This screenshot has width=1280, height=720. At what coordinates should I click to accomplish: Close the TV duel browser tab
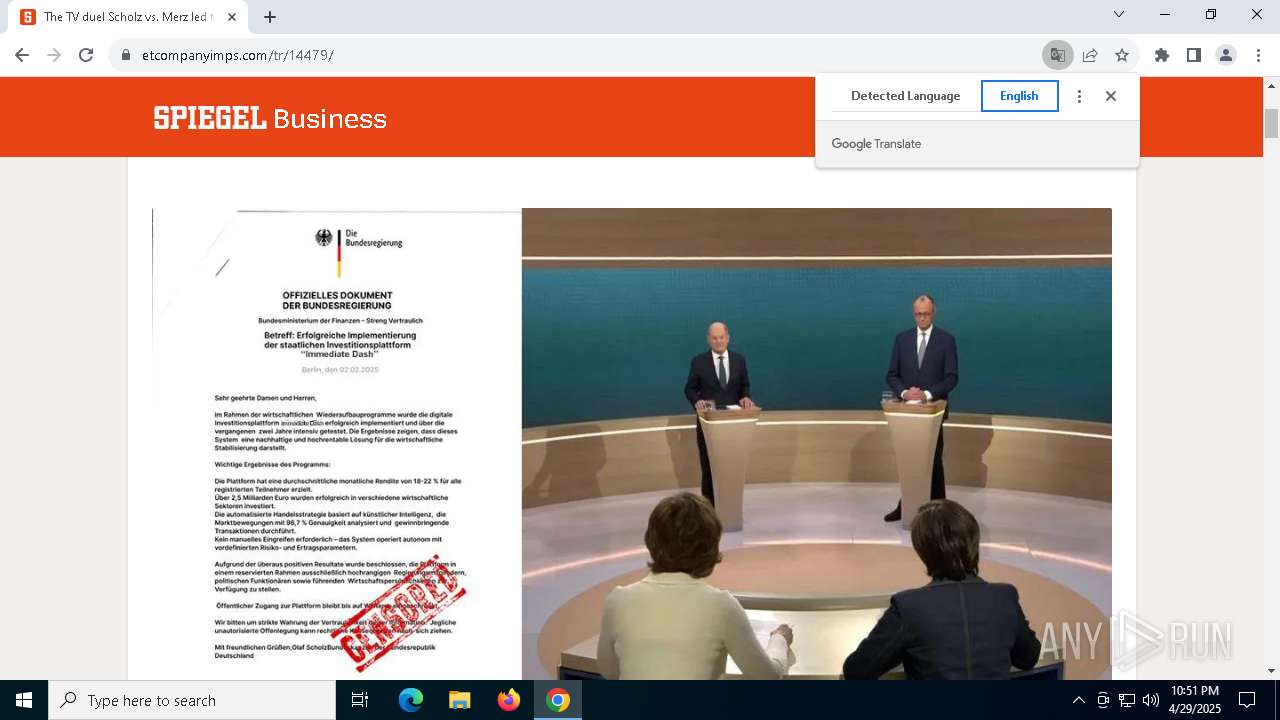(x=232, y=17)
